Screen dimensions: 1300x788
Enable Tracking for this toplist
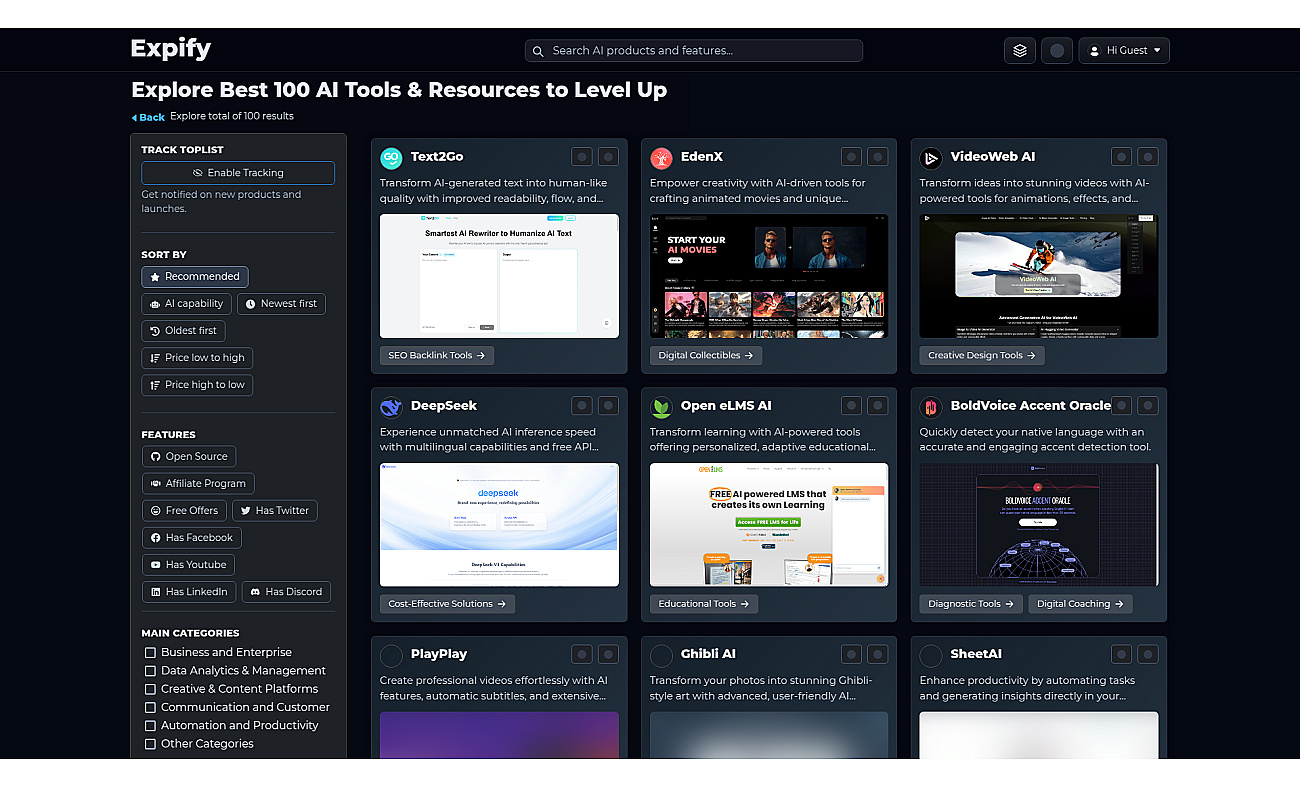(x=238, y=173)
